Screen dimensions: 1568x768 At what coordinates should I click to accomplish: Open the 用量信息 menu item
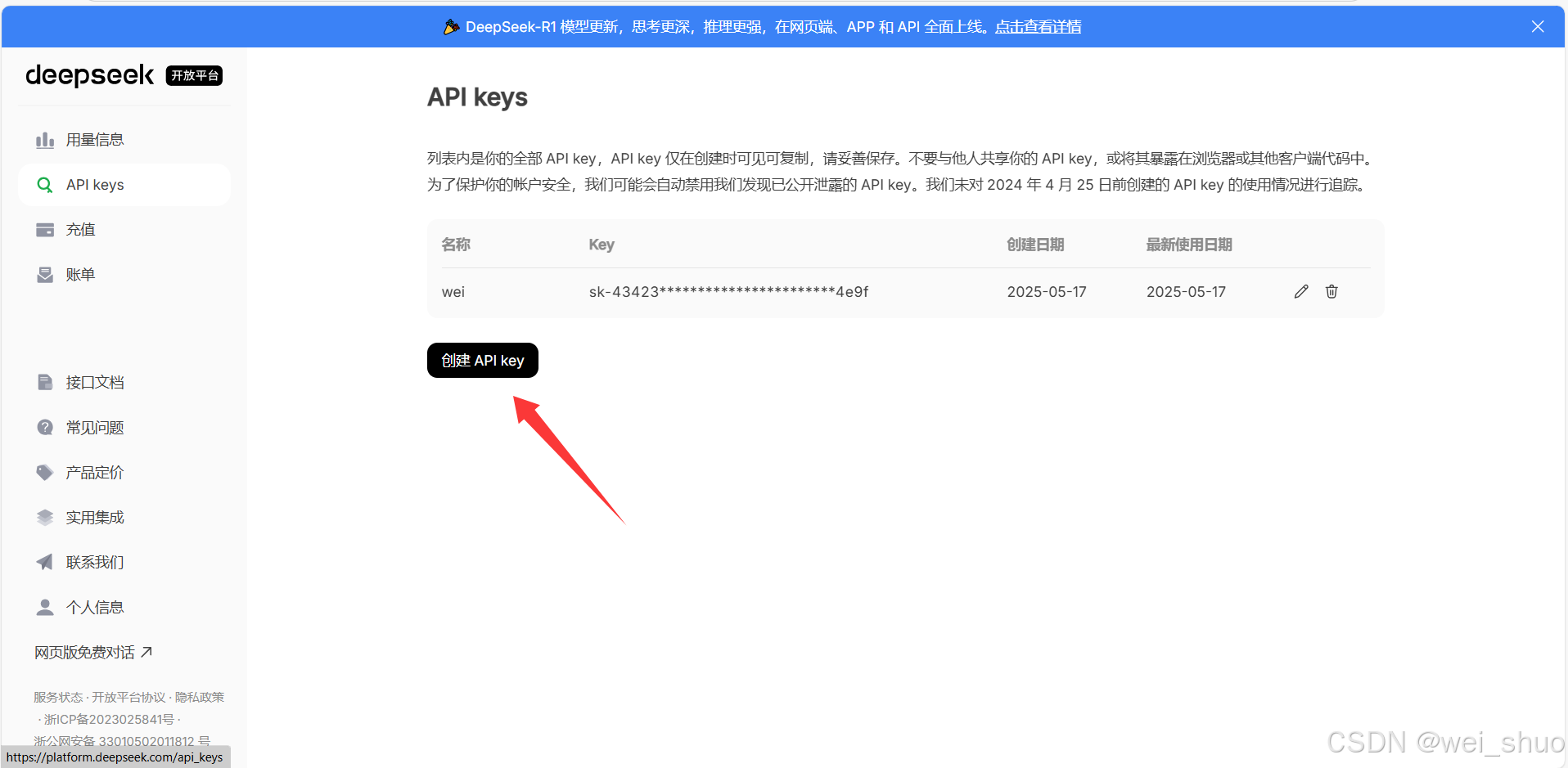(x=124, y=140)
